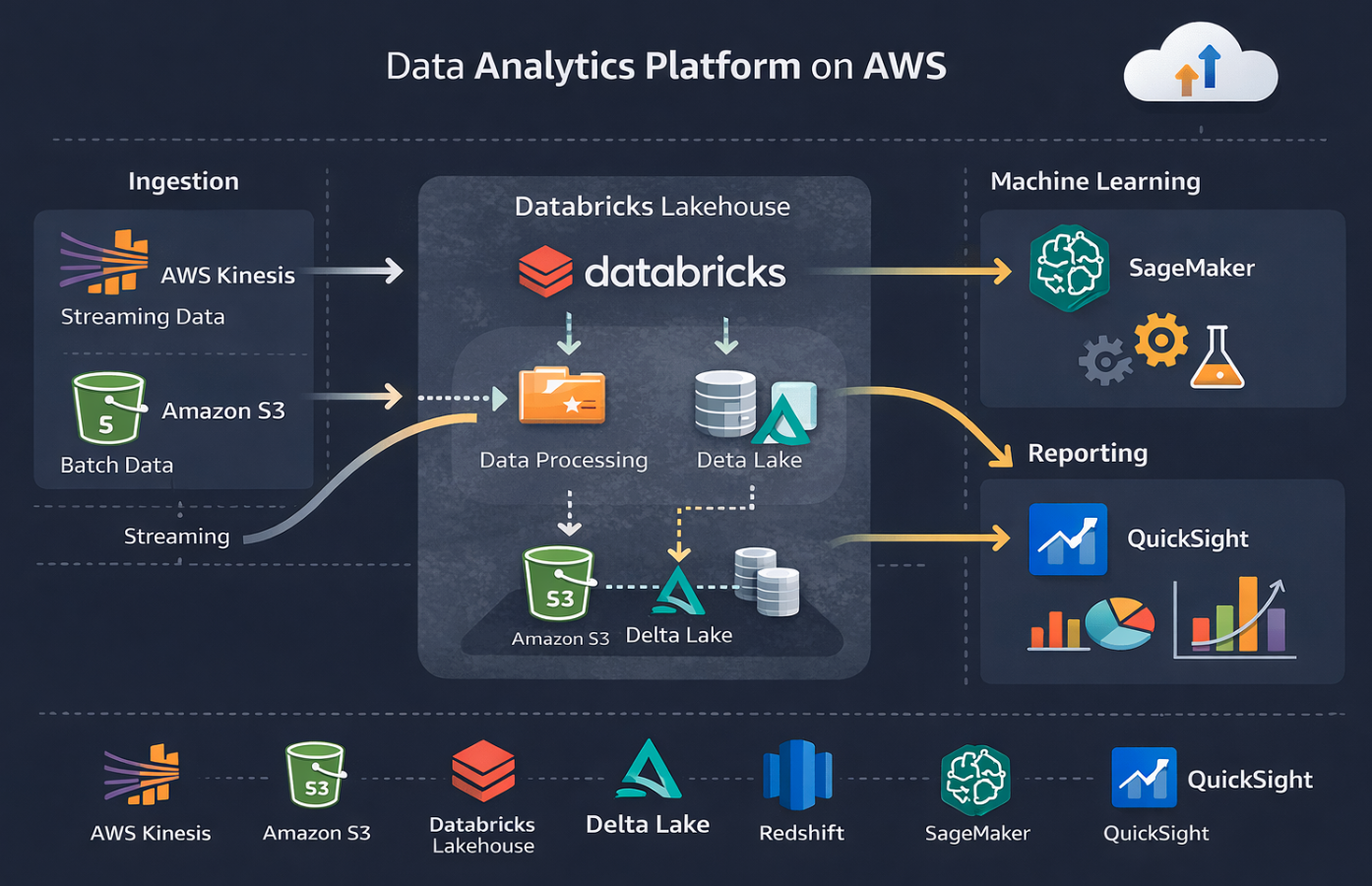Select the "Data Processing" label
The width and height of the screenshot is (1372, 886).
point(564,460)
